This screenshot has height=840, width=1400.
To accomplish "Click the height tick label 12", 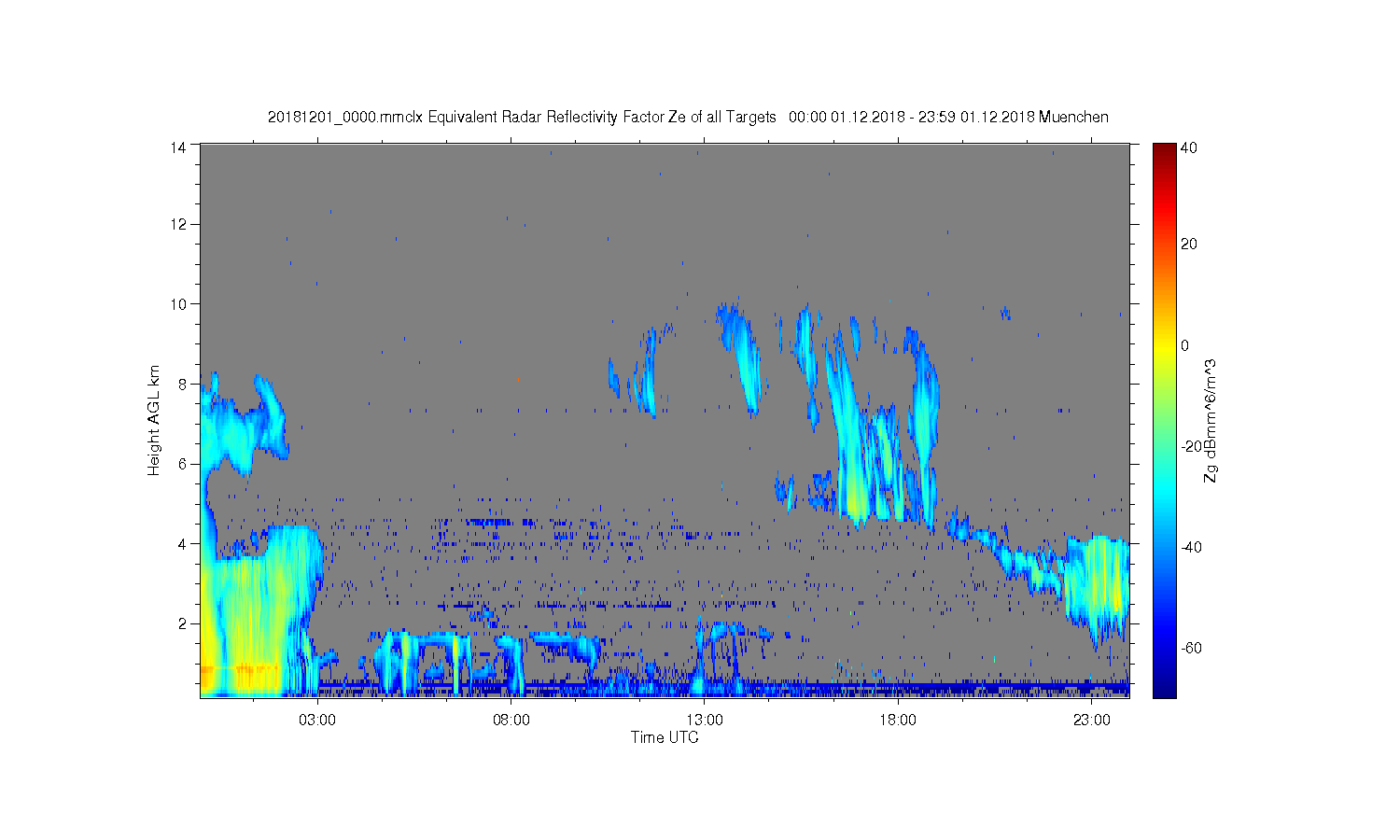I will (x=178, y=224).
